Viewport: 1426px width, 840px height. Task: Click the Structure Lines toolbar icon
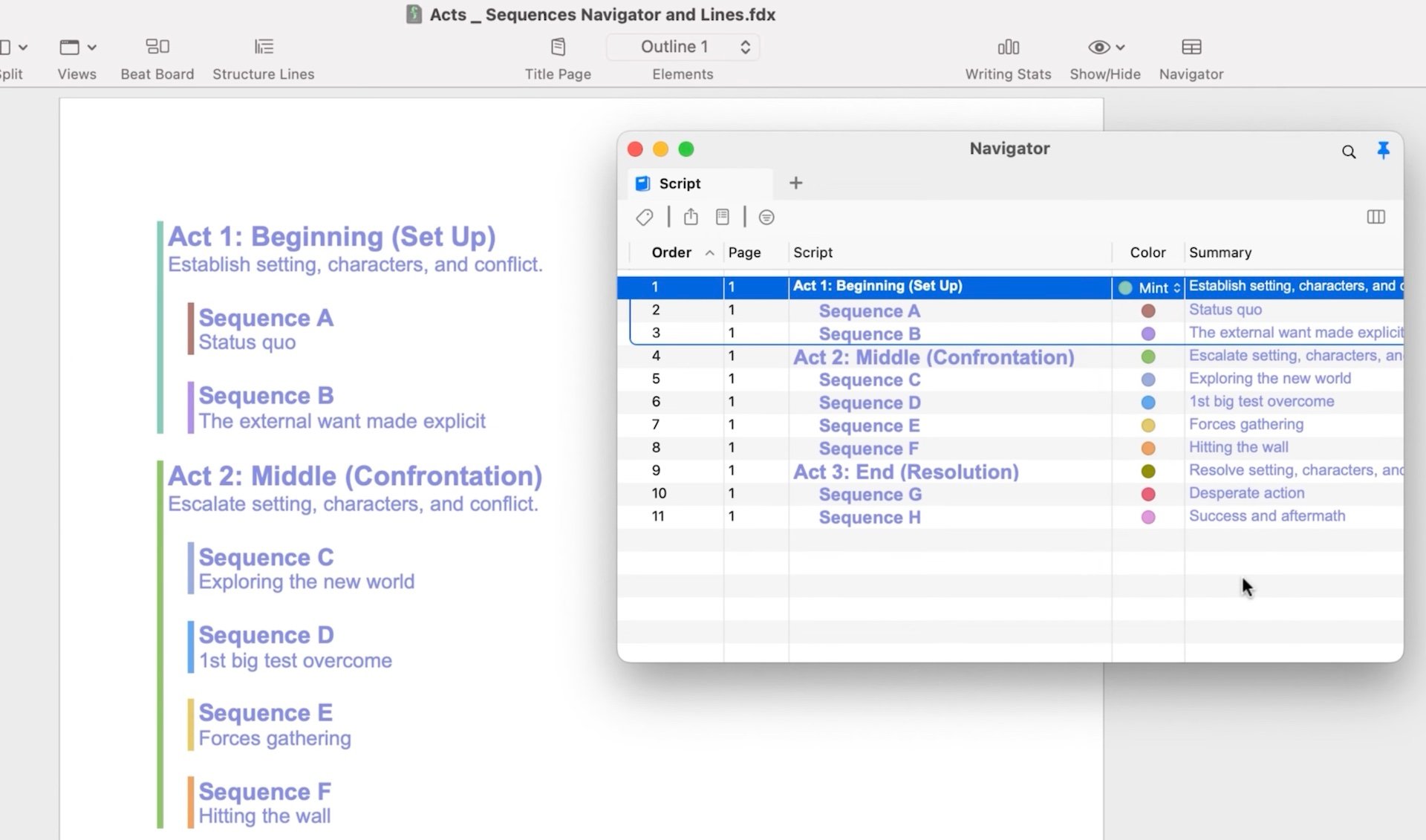click(264, 48)
